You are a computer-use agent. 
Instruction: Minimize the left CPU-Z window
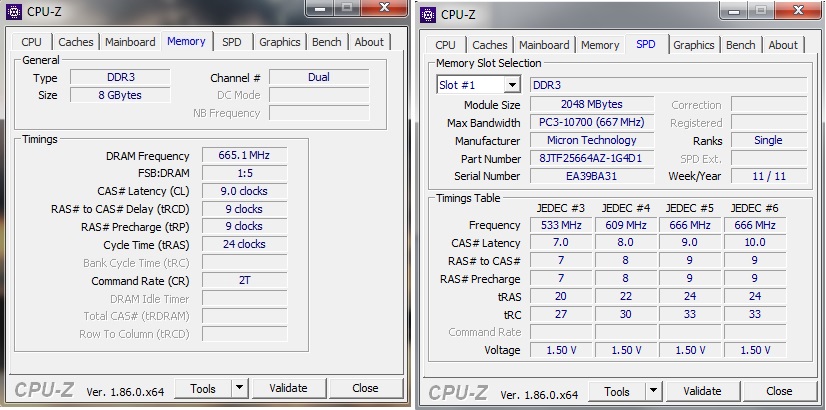point(319,8)
